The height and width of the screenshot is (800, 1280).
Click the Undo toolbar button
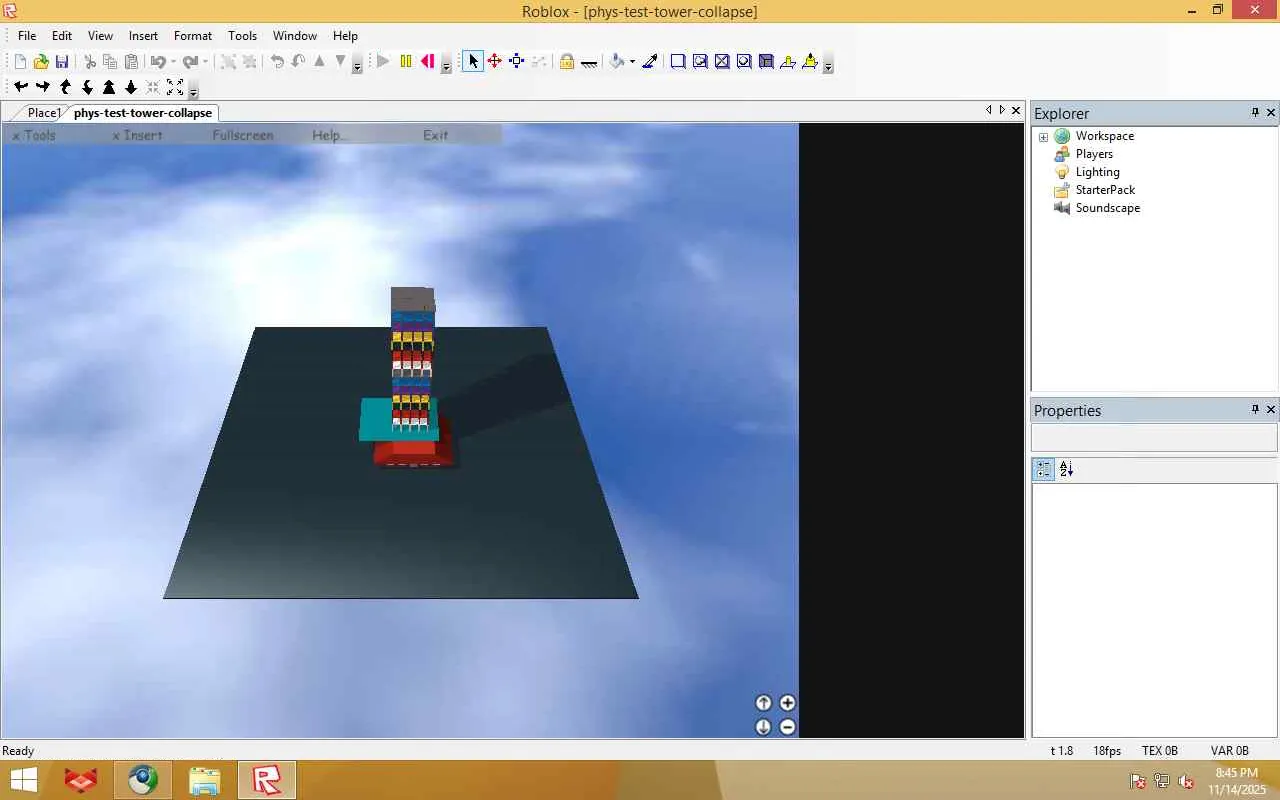[158, 62]
